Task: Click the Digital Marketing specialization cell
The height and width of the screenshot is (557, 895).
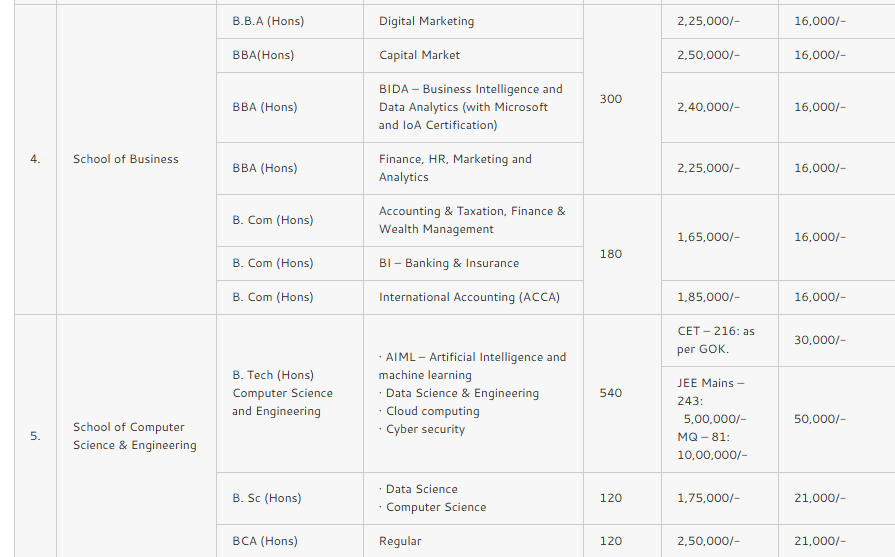Action: pos(426,21)
